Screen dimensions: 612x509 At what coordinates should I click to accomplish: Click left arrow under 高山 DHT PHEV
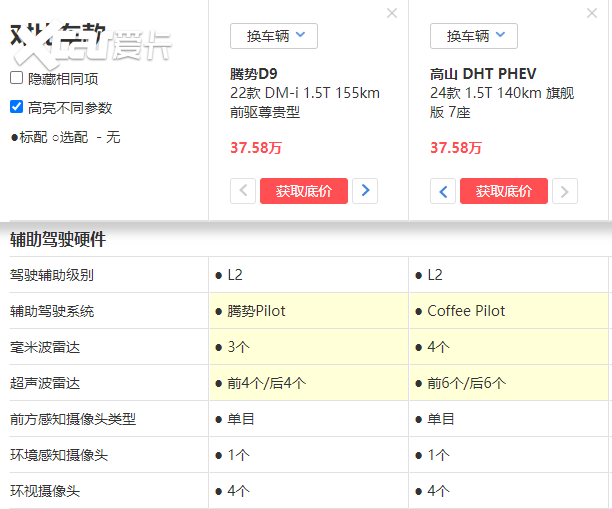tap(443, 191)
